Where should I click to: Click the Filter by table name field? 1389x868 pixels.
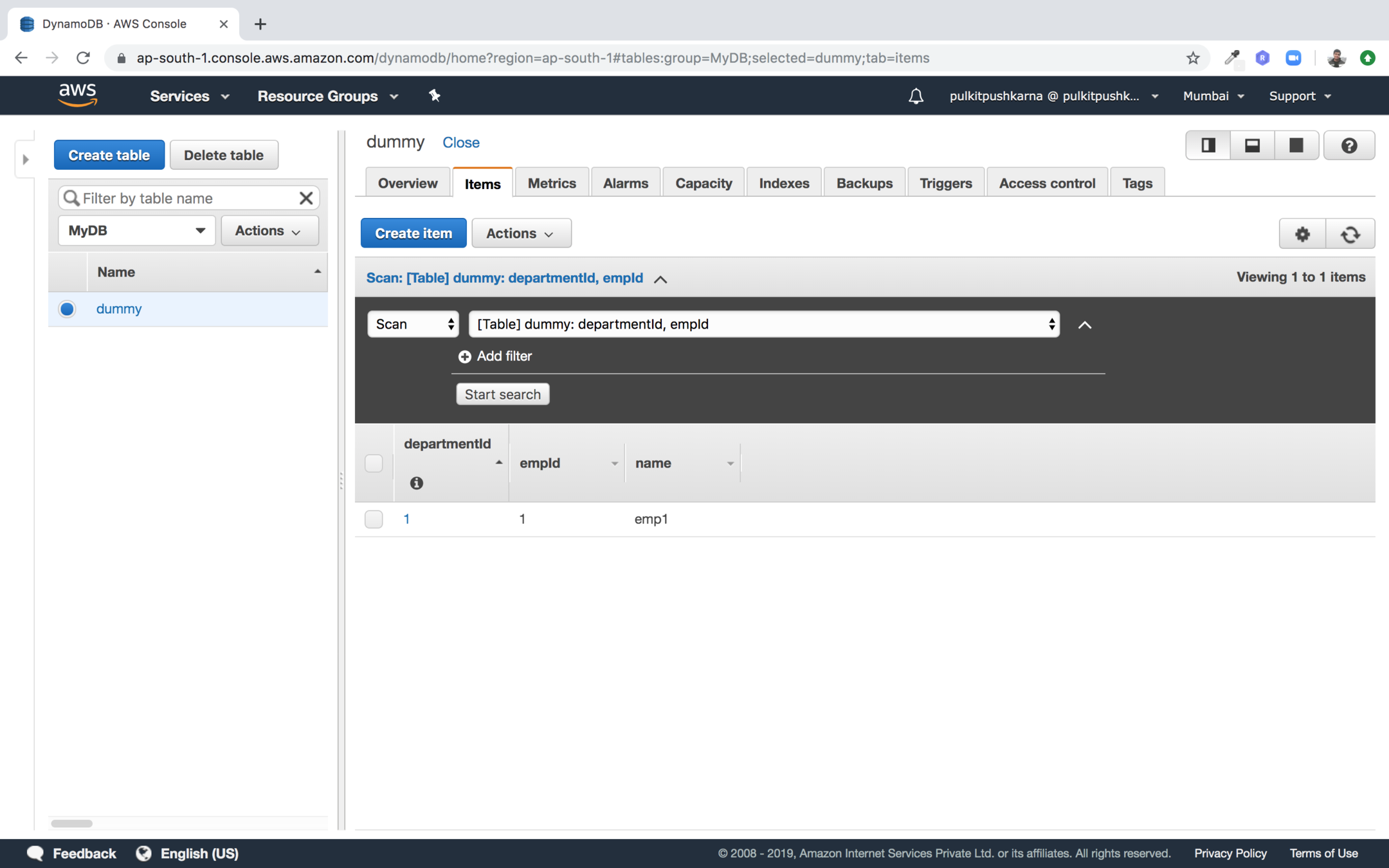[186, 198]
